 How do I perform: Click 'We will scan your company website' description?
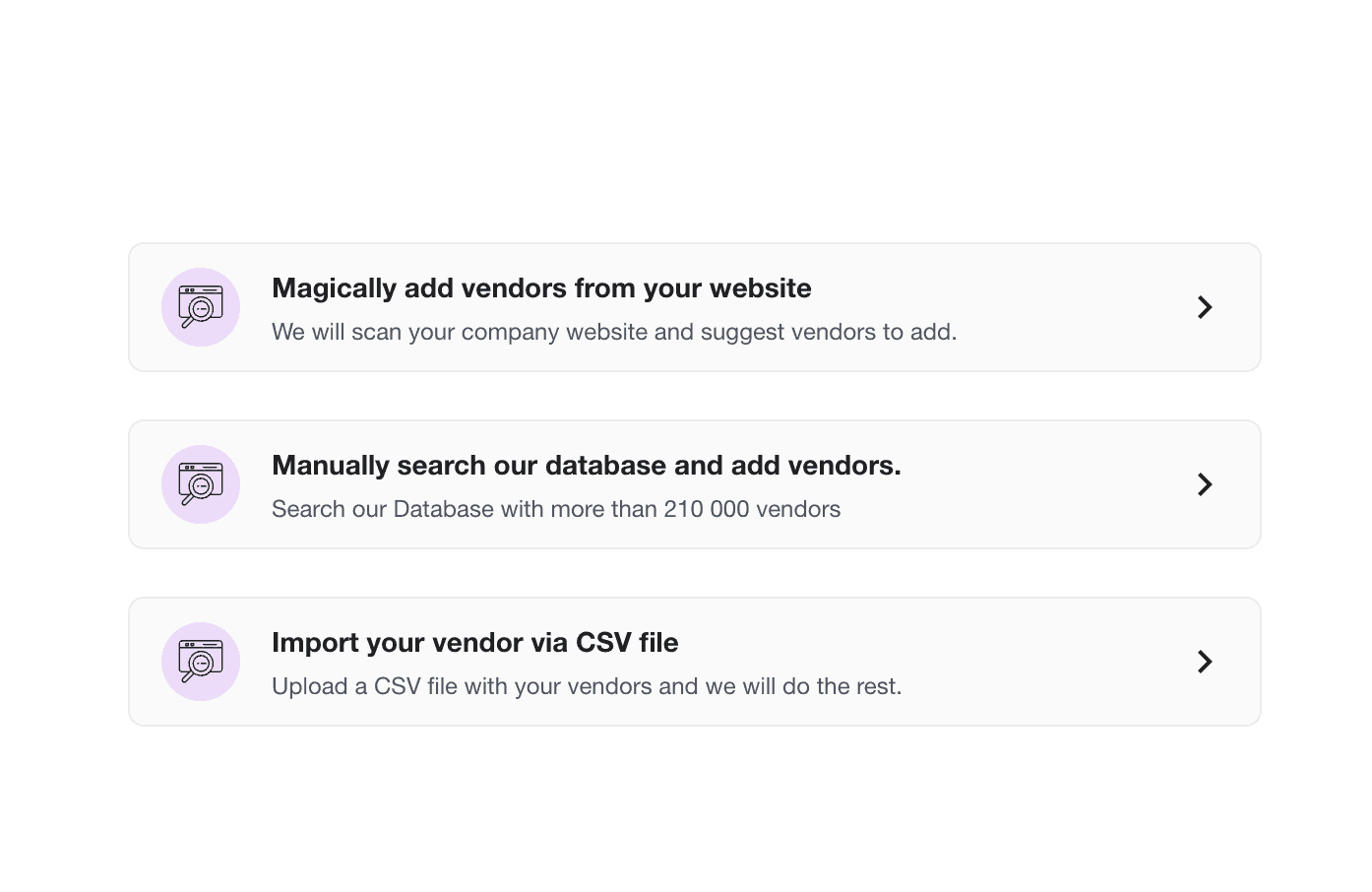(614, 332)
